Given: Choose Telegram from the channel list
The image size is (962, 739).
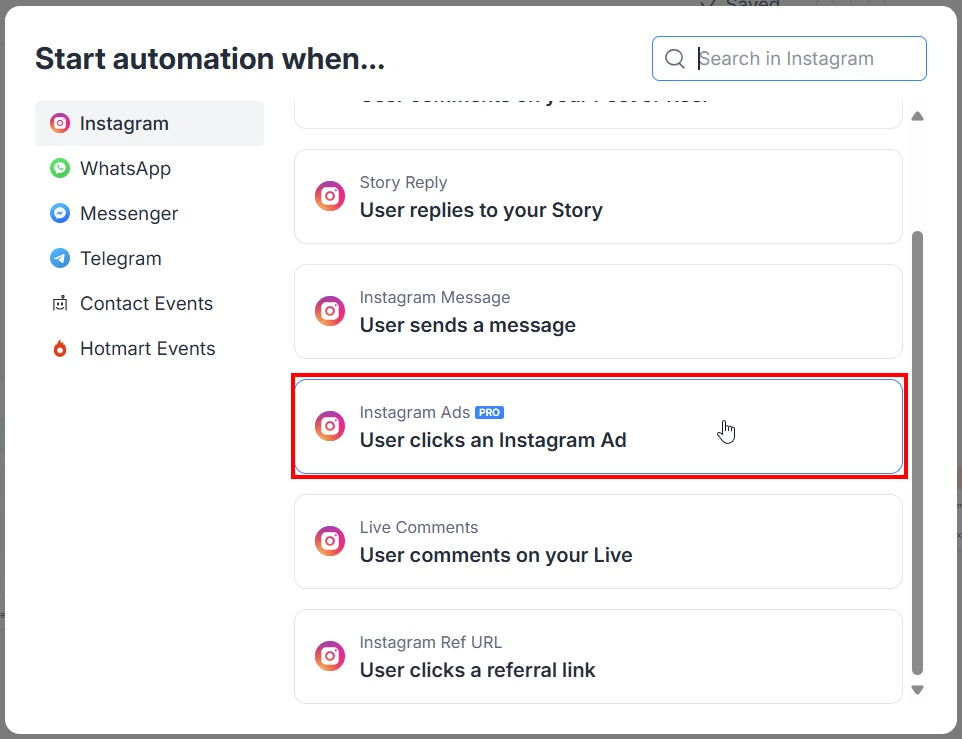Looking at the screenshot, I should (x=149, y=258).
